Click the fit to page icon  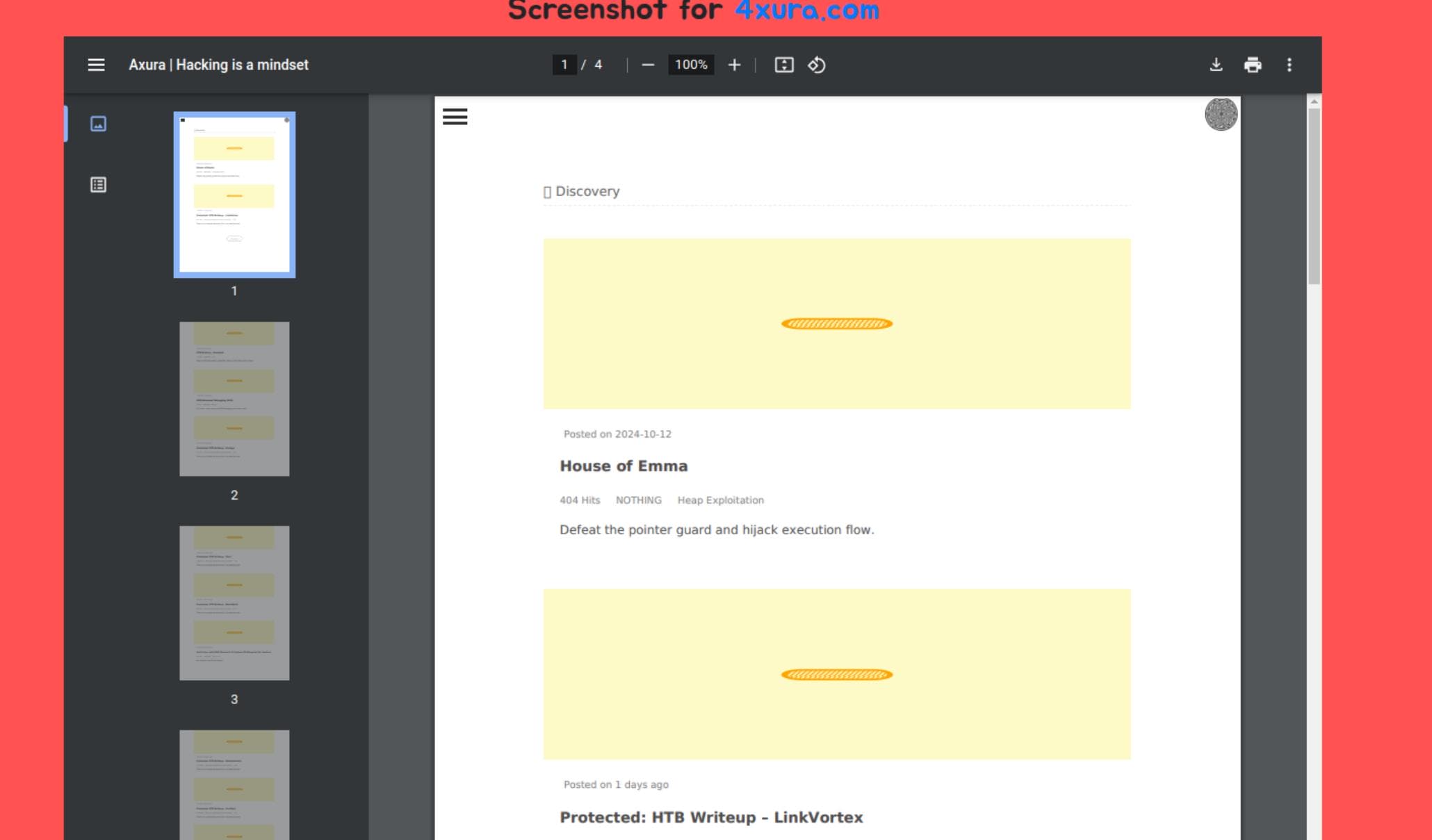(x=784, y=65)
